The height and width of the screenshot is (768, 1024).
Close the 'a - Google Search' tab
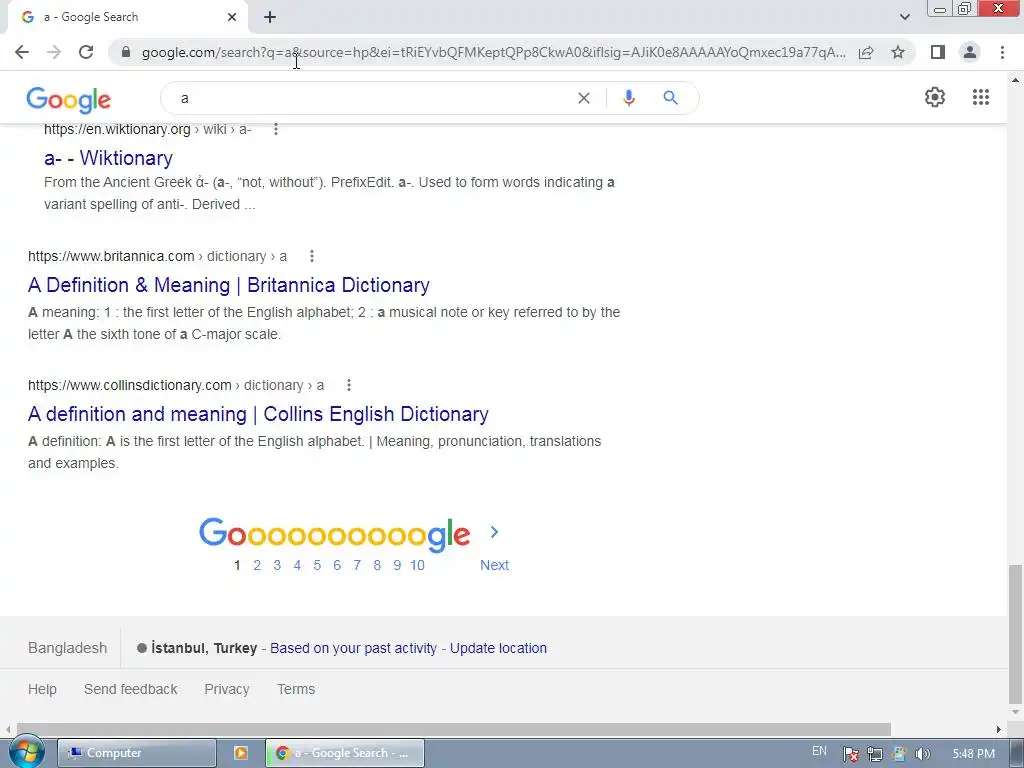(232, 17)
